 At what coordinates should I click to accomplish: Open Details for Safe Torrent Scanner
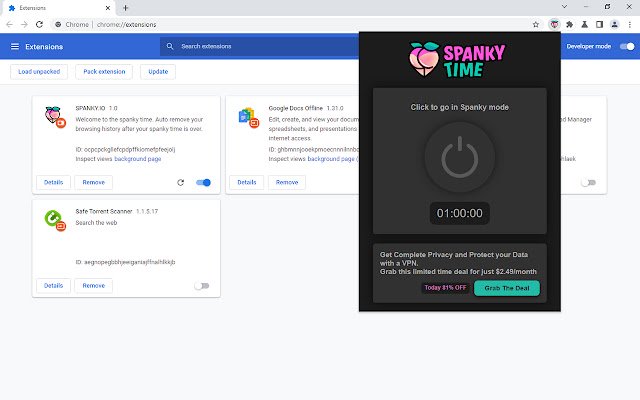pyautogui.click(x=53, y=286)
